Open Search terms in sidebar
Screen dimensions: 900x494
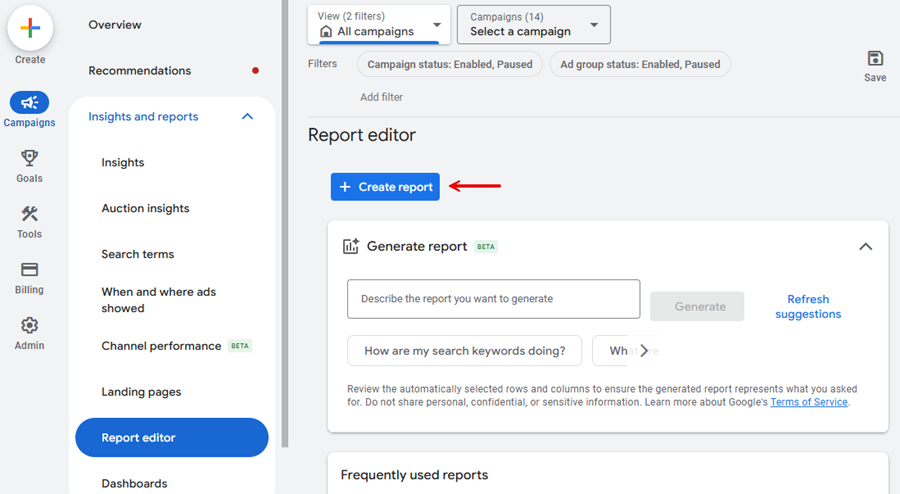pyautogui.click(x=137, y=255)
